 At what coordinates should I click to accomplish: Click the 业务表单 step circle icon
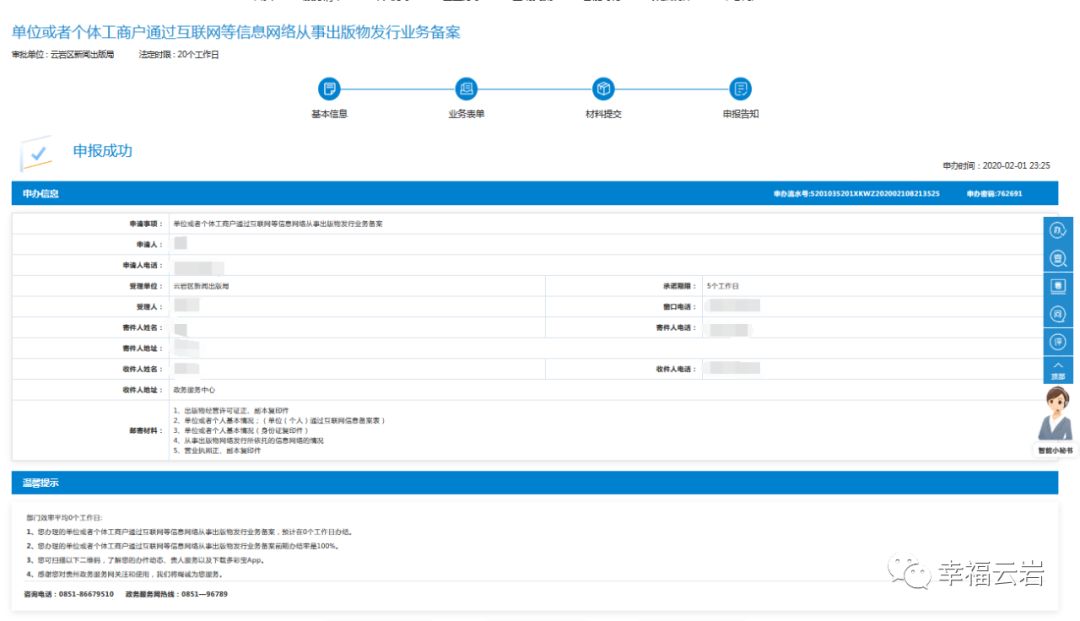coord(466,89)
